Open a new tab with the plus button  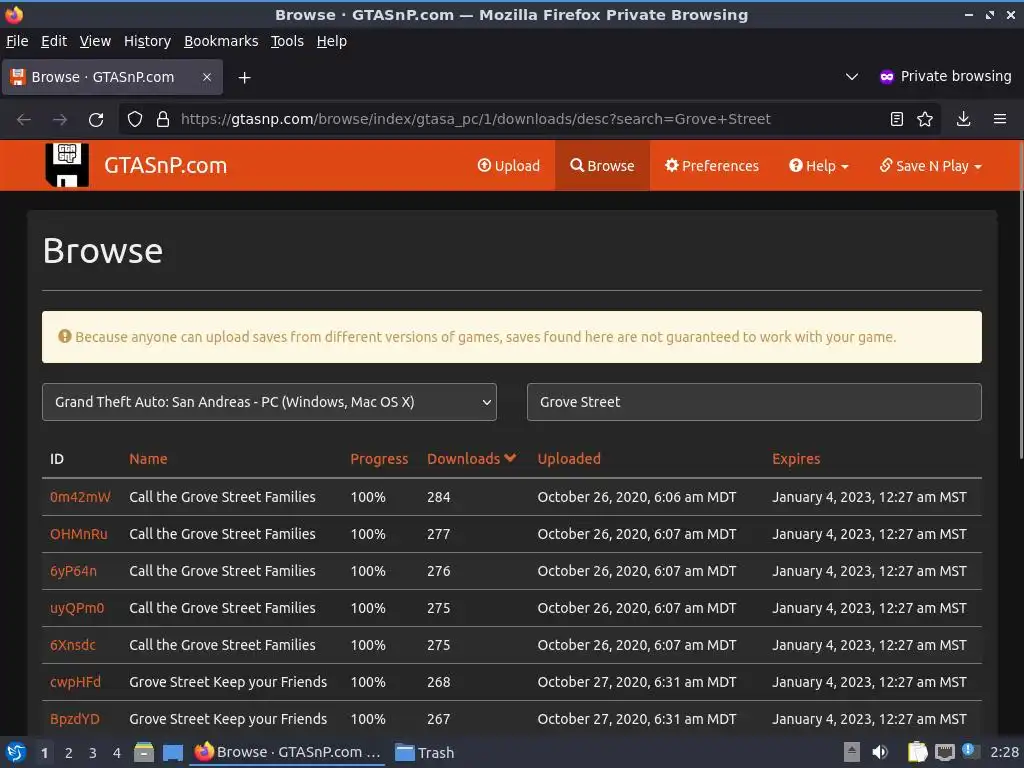pyautogui.click(x=244, y=78)
